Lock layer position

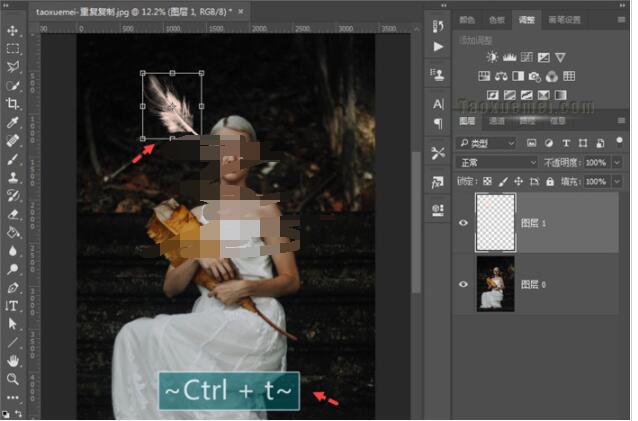click(x=519, y=182)
